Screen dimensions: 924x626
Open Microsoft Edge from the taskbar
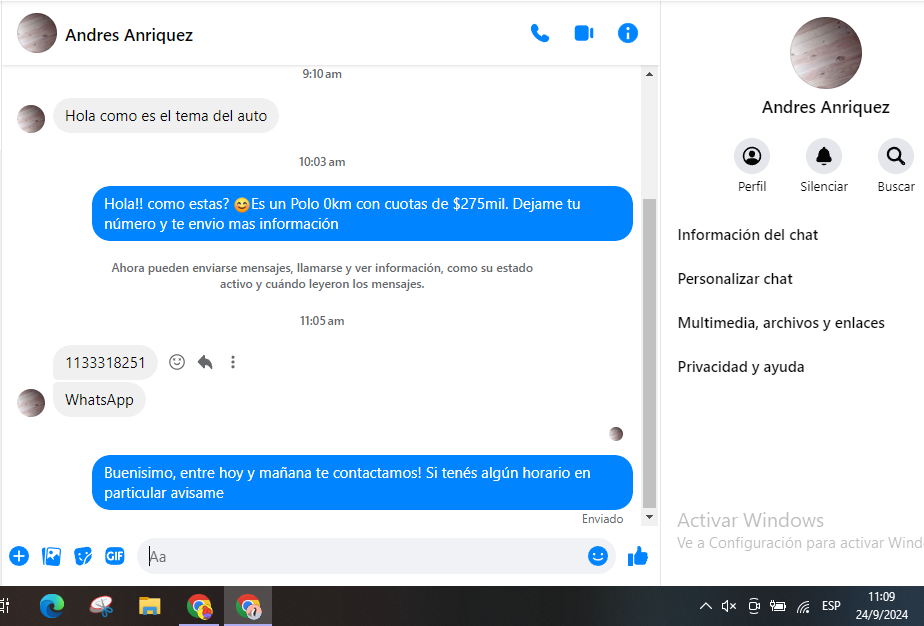point(52,606)
